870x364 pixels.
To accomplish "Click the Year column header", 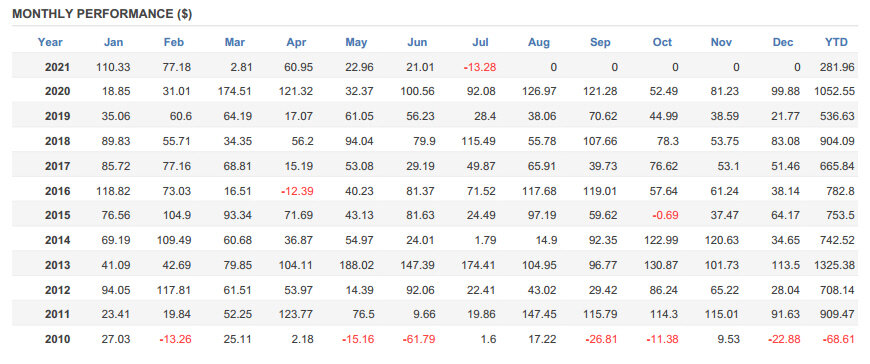I will (50, 42).
